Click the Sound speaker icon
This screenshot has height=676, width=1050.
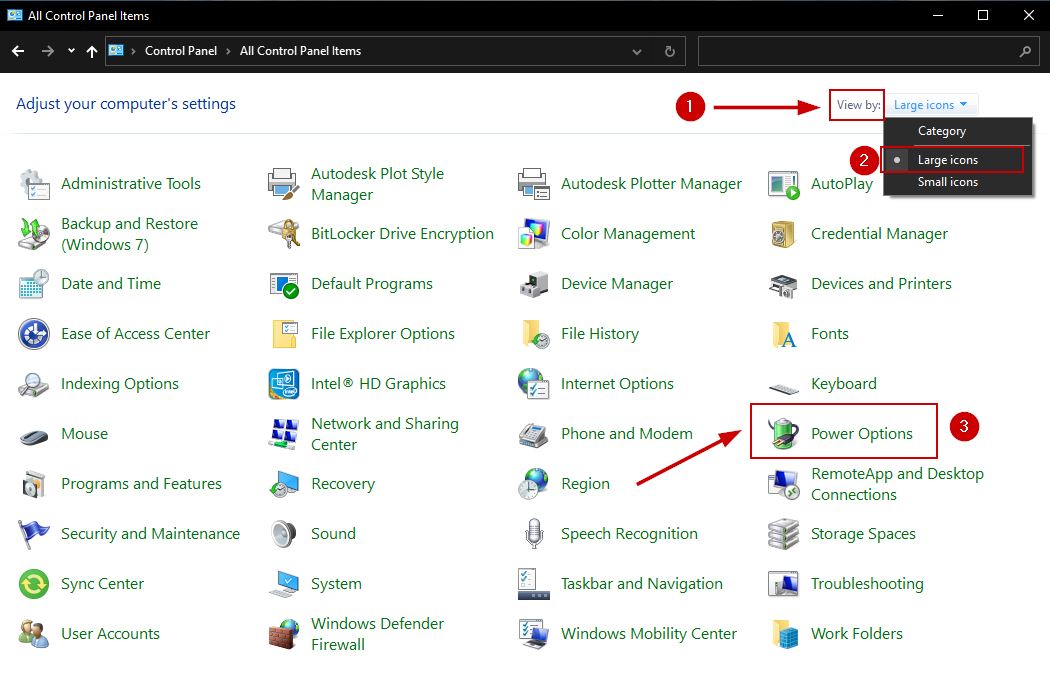coord(284,534)
